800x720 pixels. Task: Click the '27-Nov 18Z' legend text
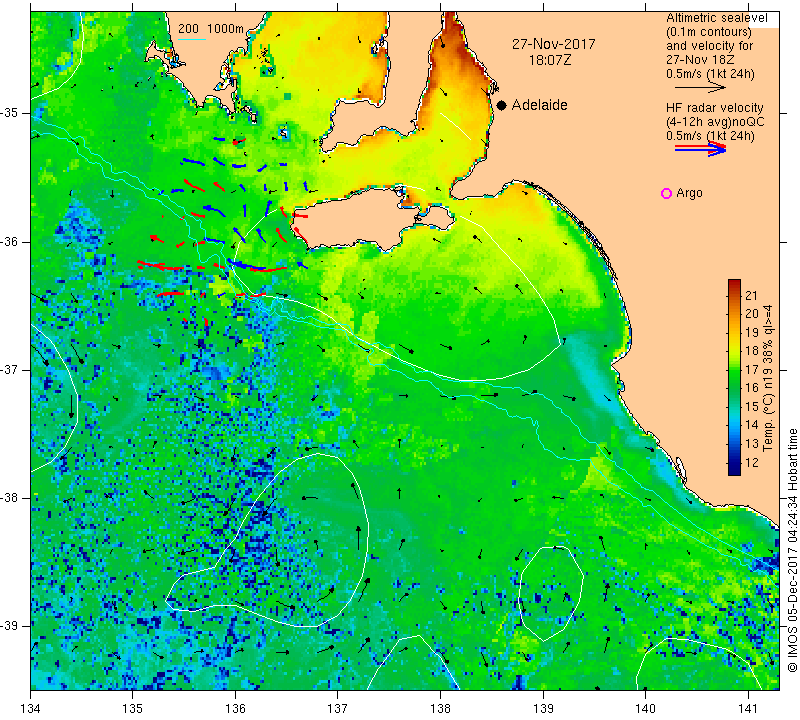click(700, 60)
